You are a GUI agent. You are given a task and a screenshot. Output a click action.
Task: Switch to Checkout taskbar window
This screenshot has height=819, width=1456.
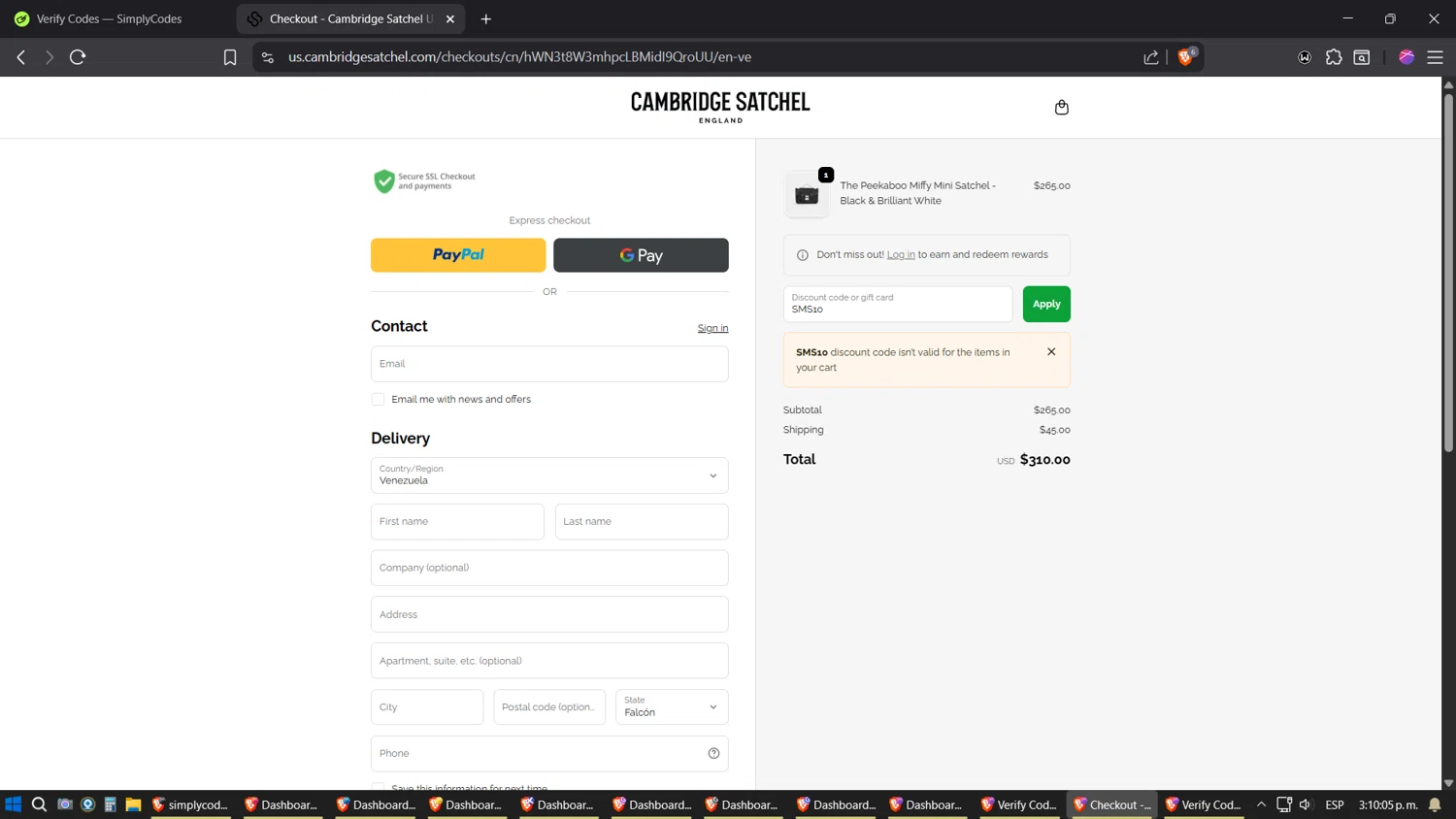1112,804
